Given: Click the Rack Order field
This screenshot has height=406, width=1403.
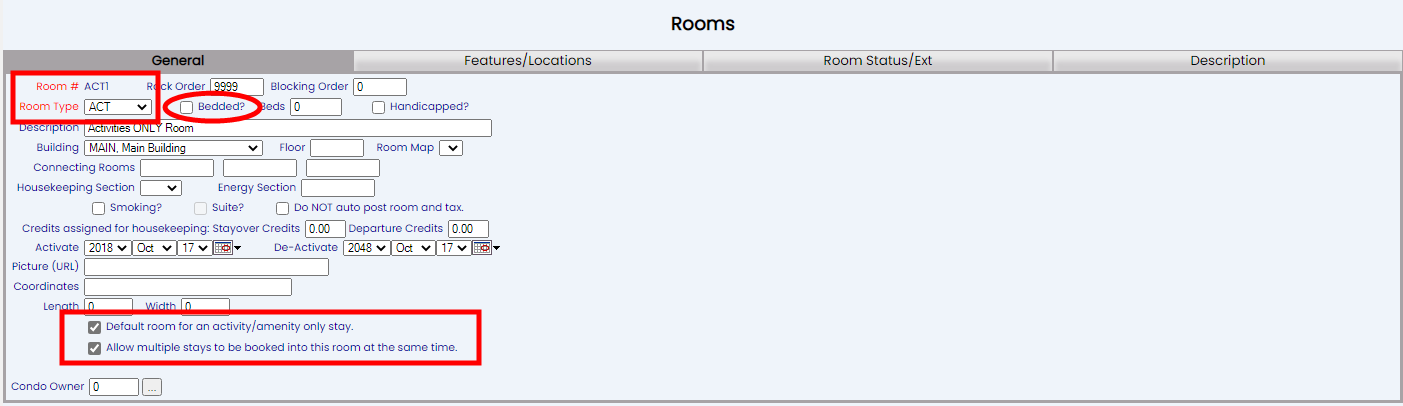Looking at the screenshot, I should click(x=237, y=87).
